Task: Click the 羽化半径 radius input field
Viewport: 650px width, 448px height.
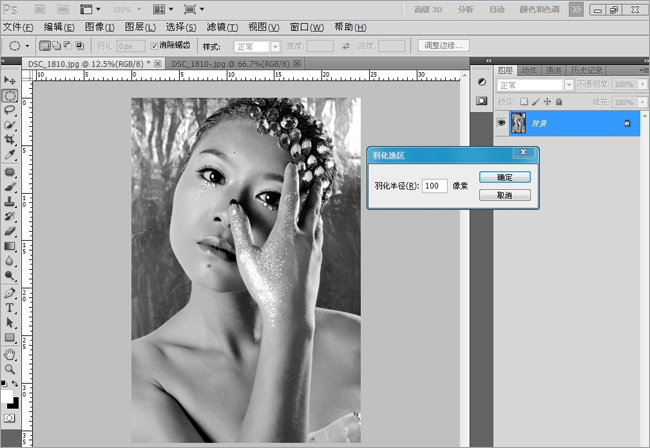Action: (434, 186)
